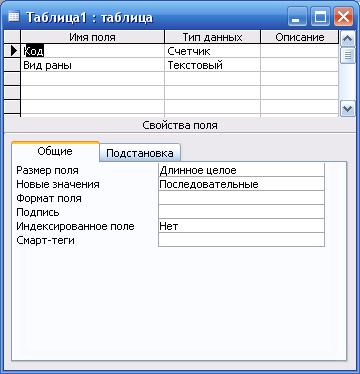
Task: Click the Новые значения label
Action: click(58, 184)
